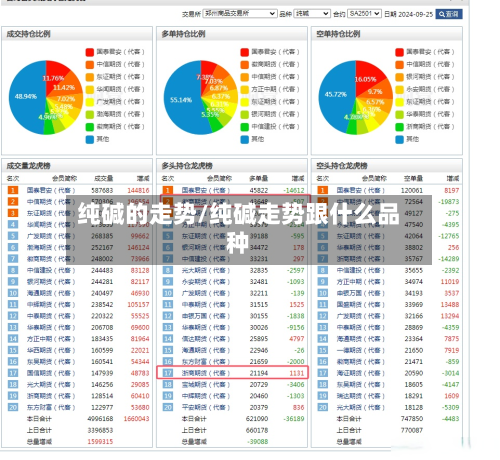Click rank 1 orange badge in 多头持仓龙虎榜
Viewport: 500px width, 460px height.
pos(168,190)
